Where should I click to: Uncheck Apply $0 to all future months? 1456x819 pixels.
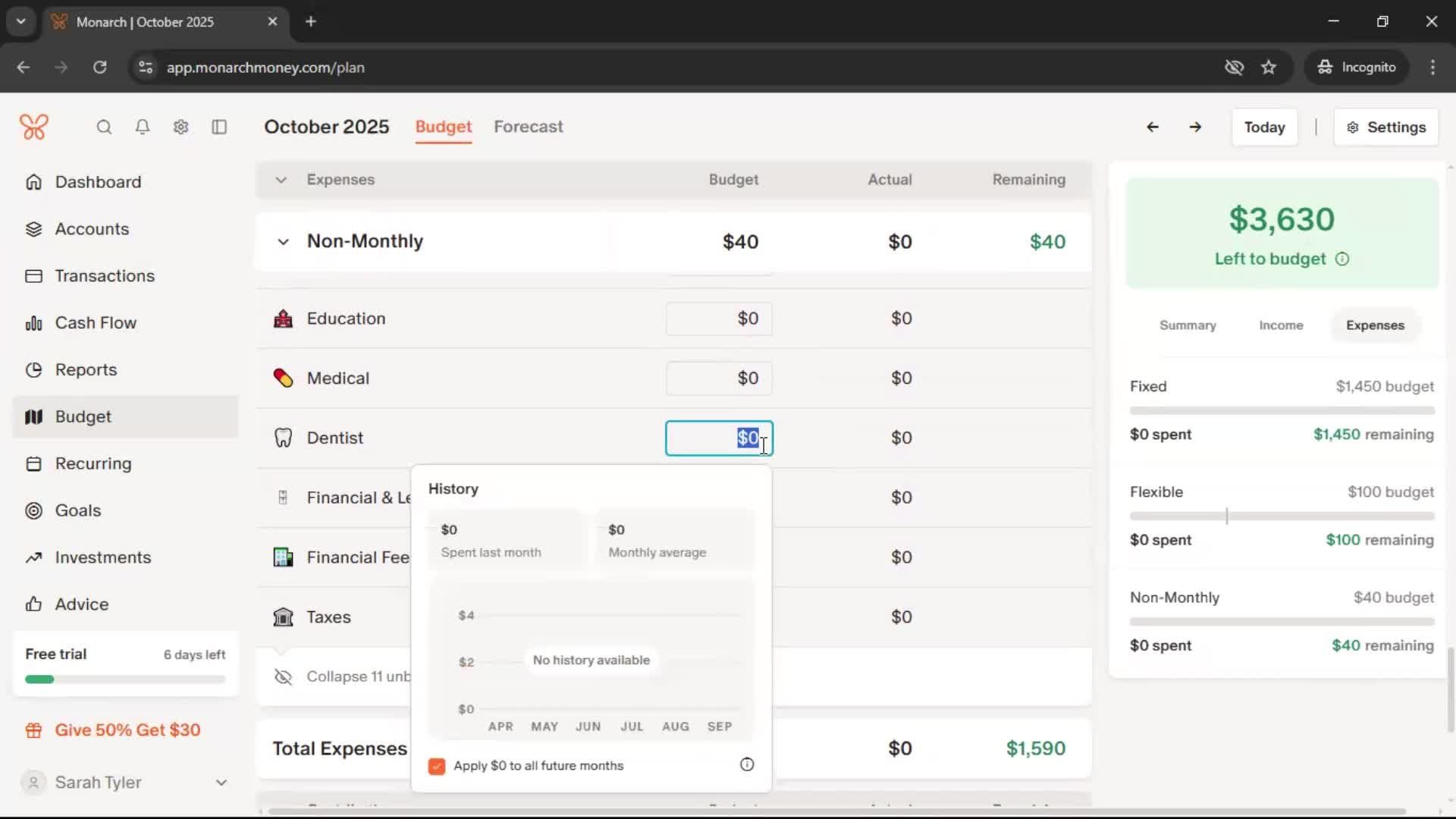click(x=437, y=766)
